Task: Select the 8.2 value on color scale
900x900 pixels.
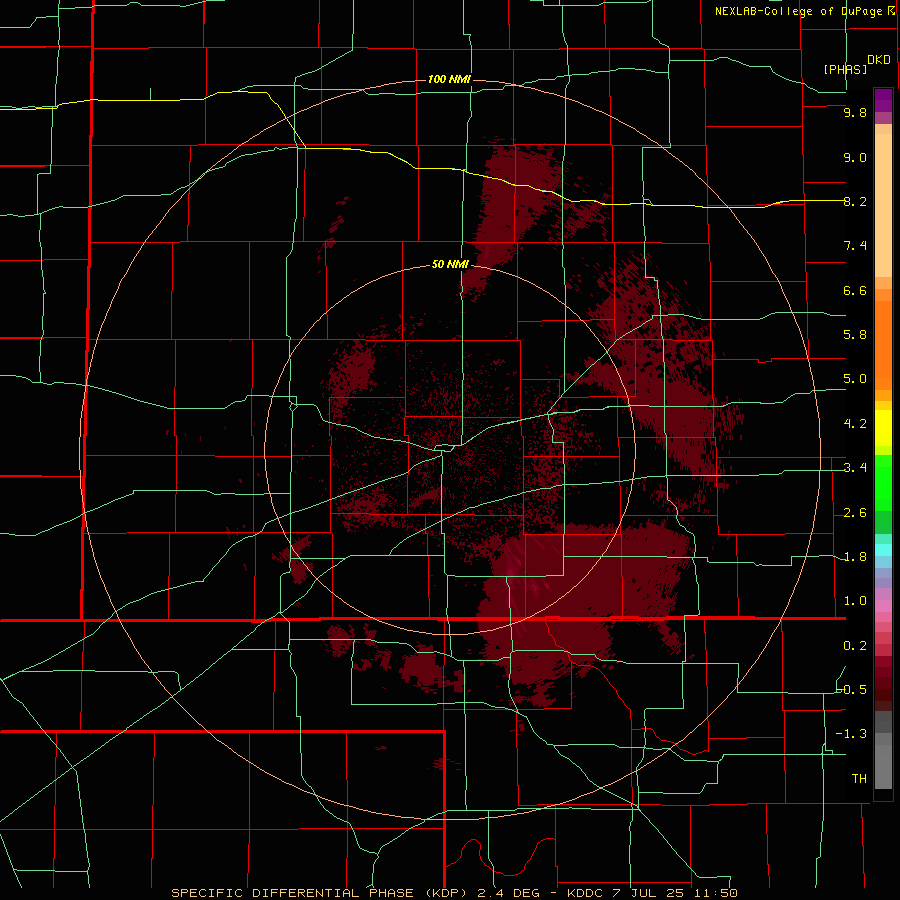Action: (855, 201)
